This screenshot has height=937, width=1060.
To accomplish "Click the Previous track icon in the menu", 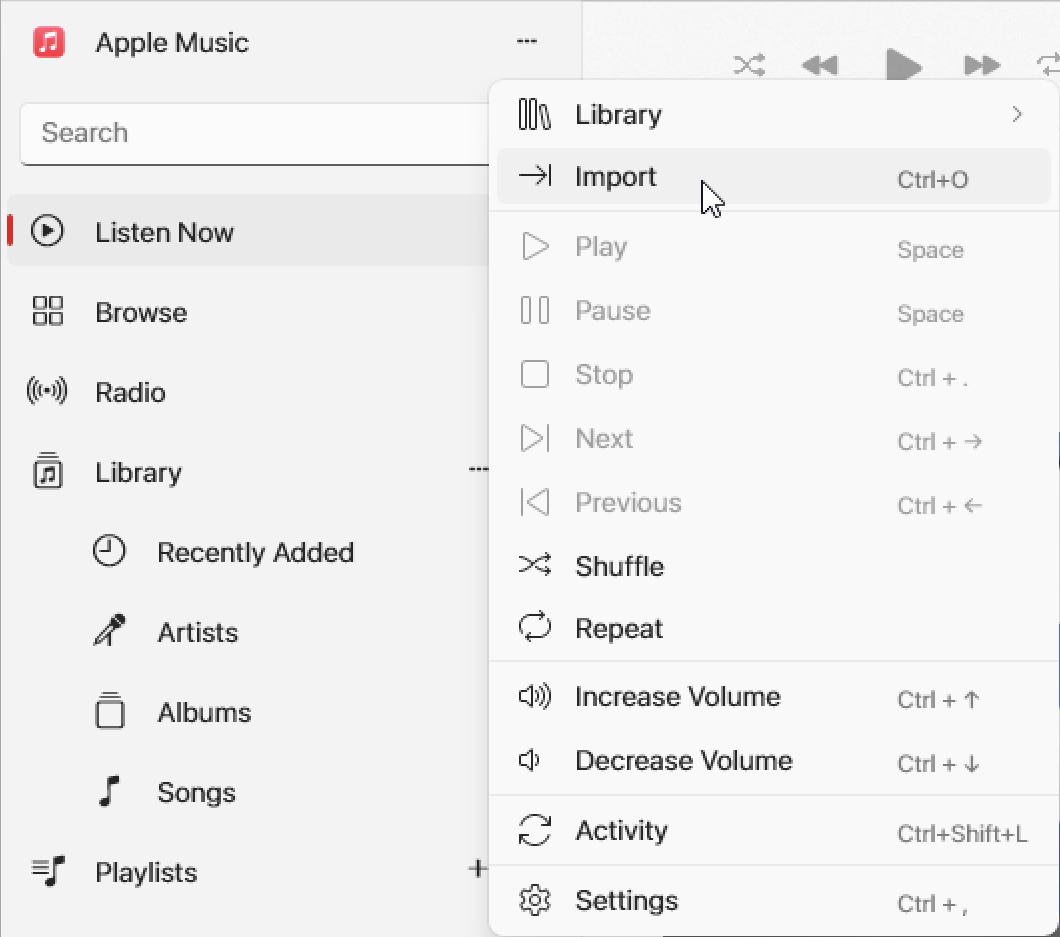I will [535, 502].
